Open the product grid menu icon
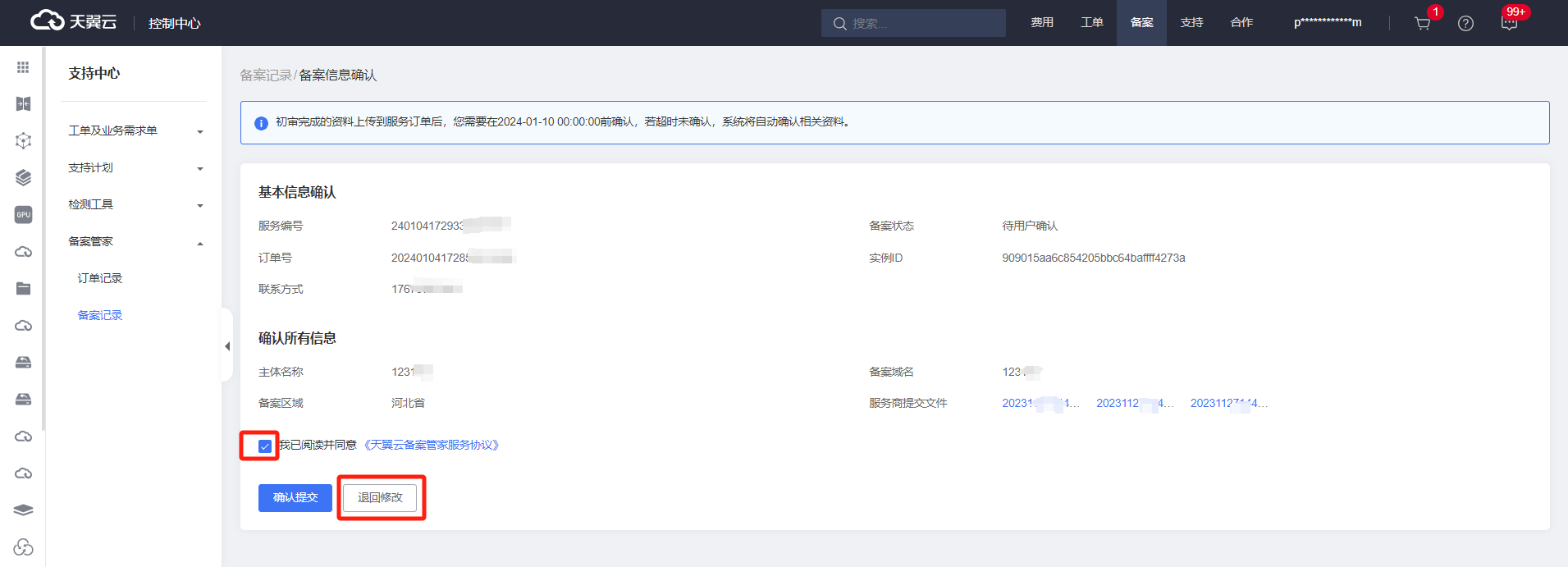Screen dimensions: 1568x567 click(x=23, y=67)
